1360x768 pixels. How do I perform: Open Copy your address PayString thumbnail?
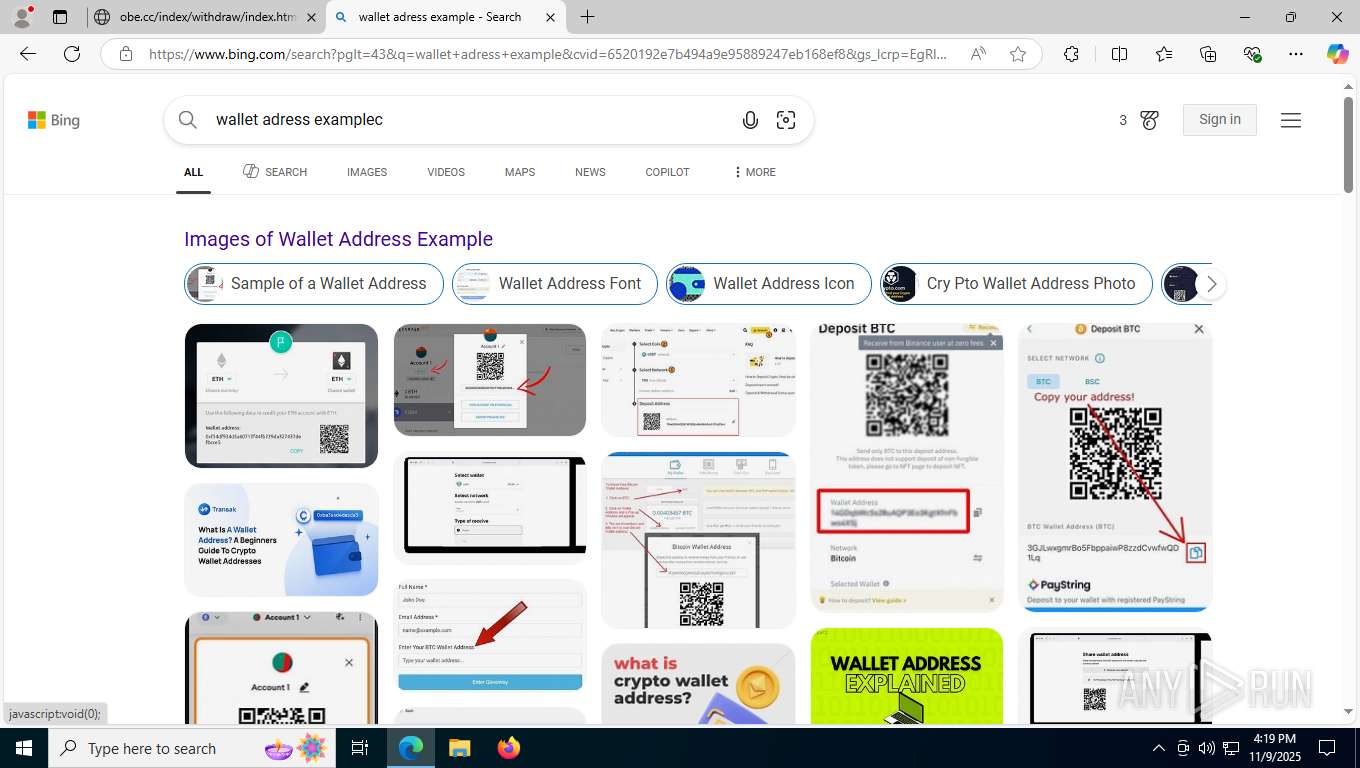tap(1115, 467)
